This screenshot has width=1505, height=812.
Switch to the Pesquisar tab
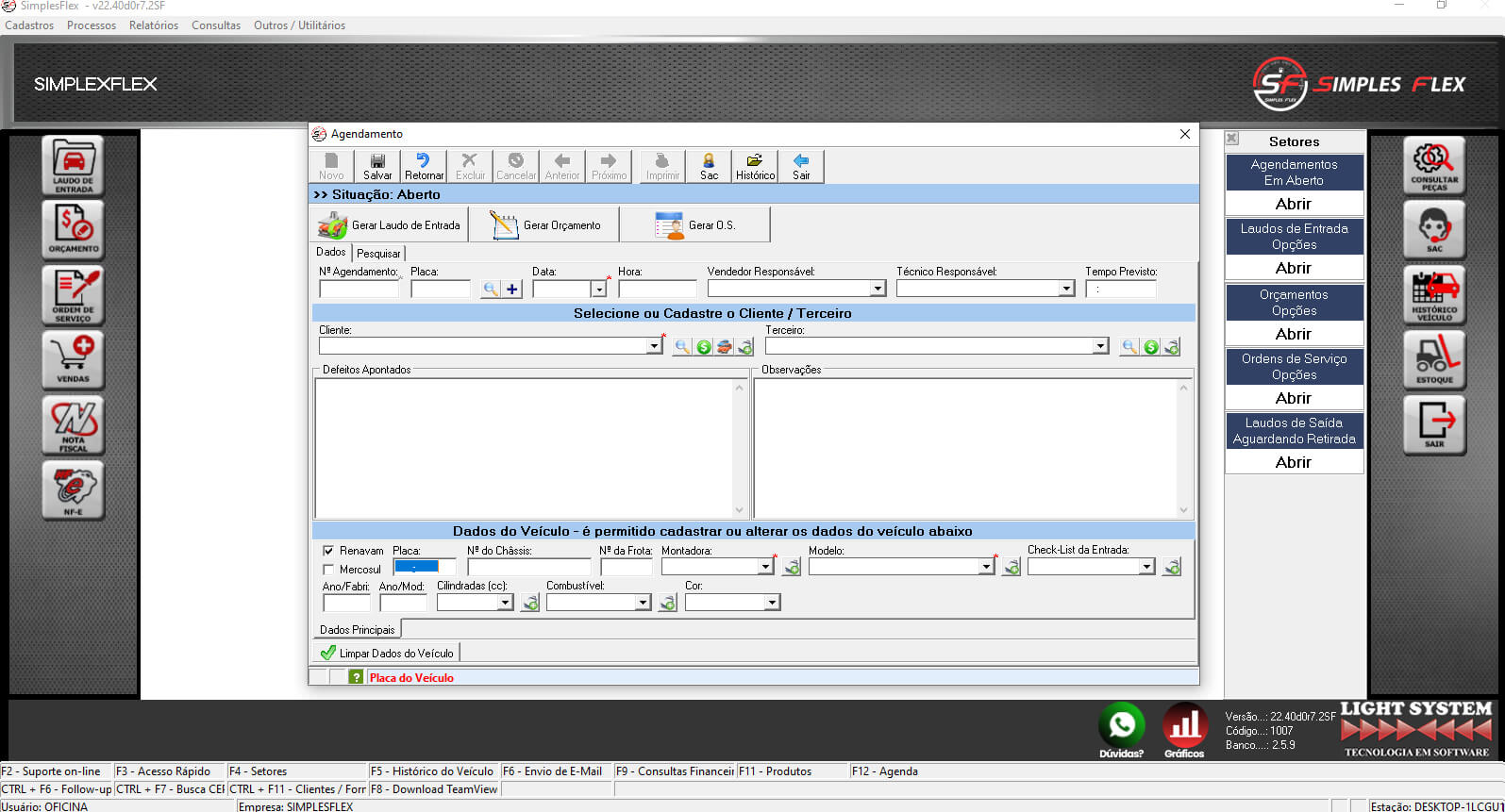pyautogui.click(x=378, y=254)
